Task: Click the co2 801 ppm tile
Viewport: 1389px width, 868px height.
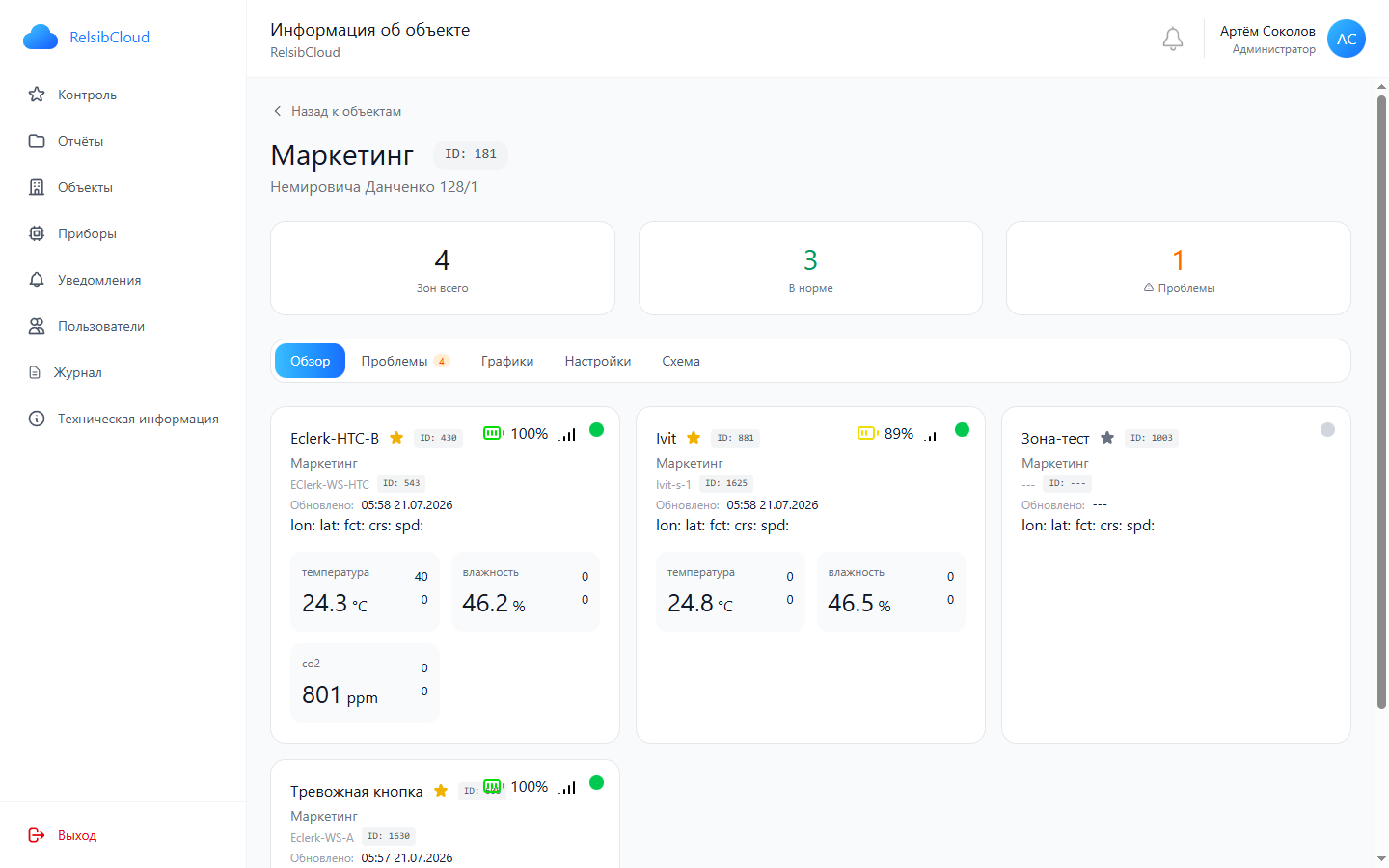Action: (365, 683)
